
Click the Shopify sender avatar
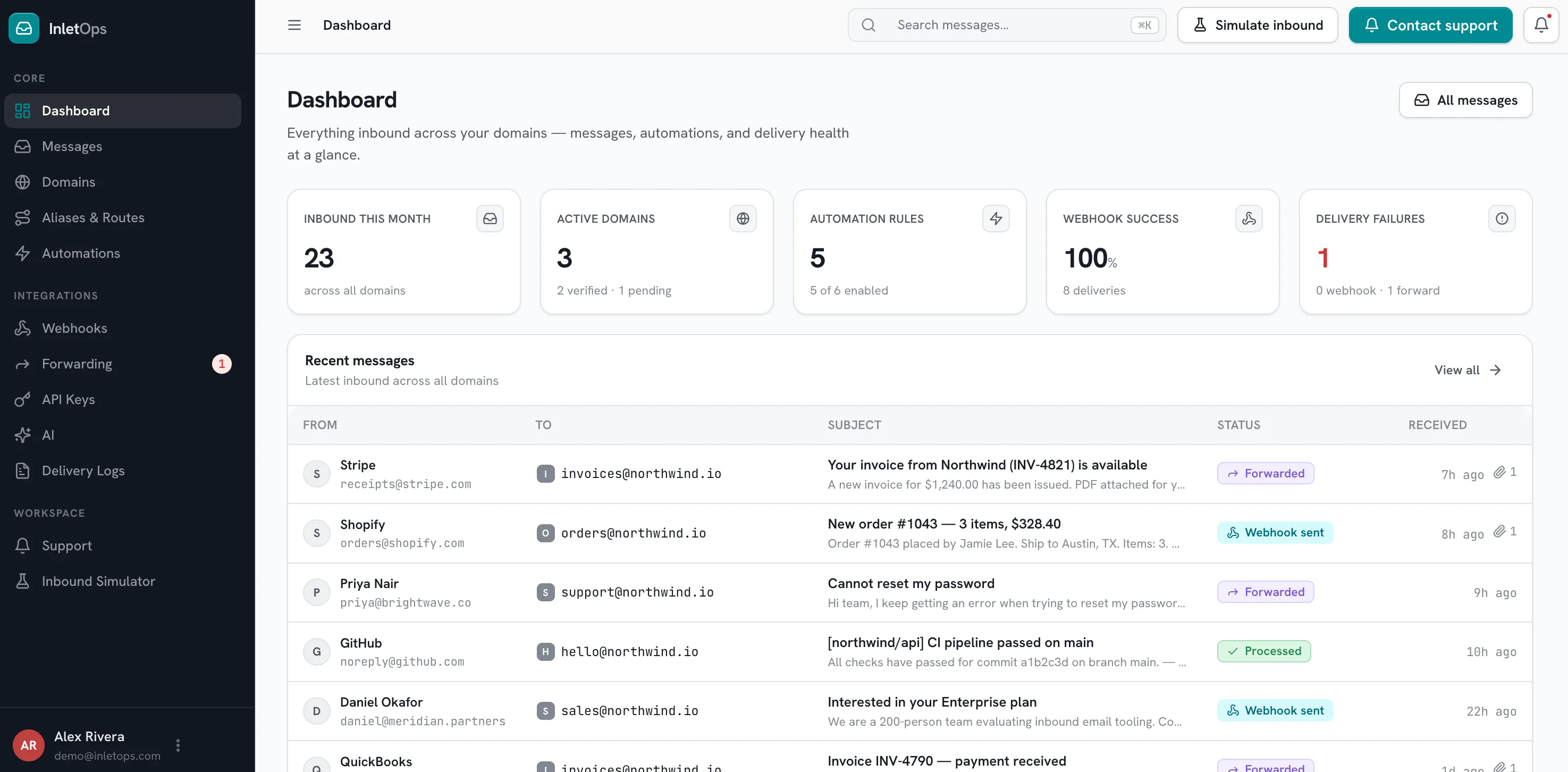click(x=316, y=533)
